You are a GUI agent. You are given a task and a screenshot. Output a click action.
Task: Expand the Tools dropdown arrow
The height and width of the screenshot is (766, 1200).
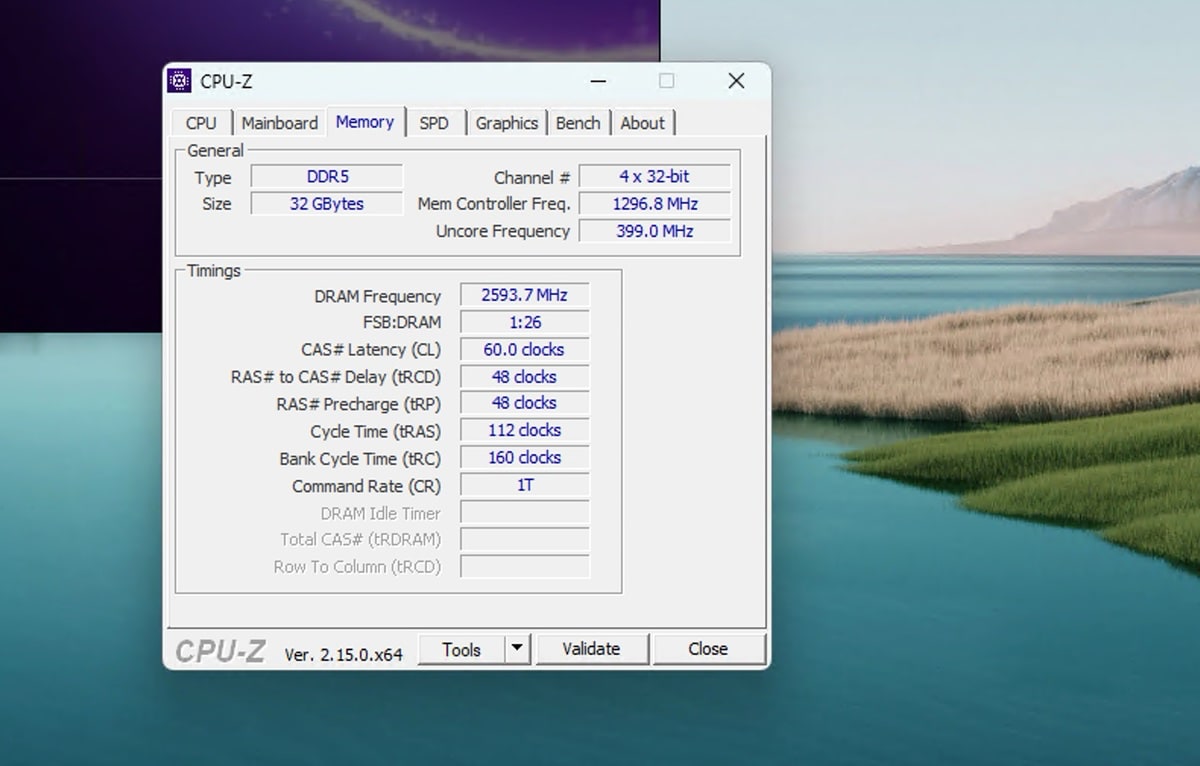517,648
